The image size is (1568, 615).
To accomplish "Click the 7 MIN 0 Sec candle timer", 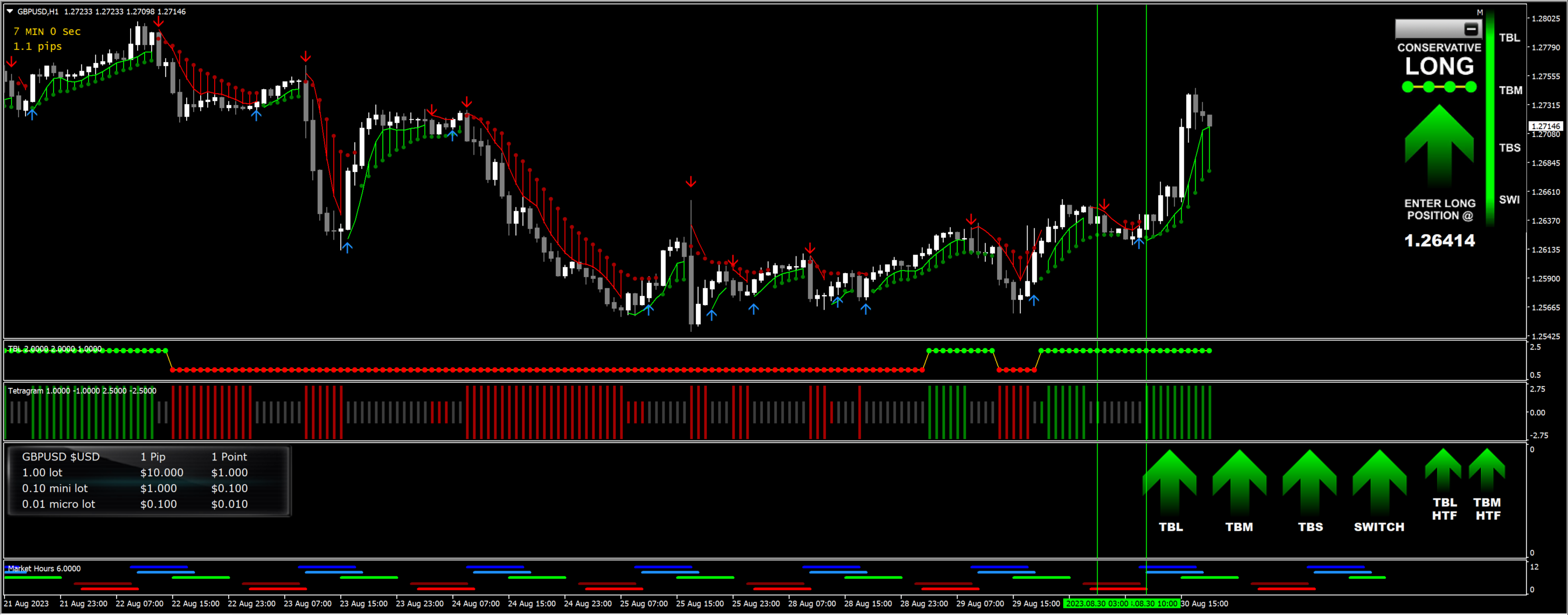I will click(47, 32).
